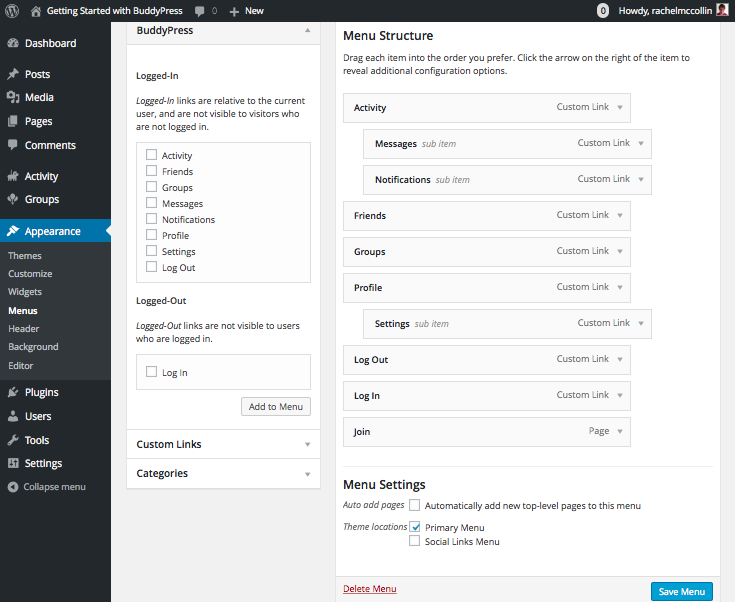Open Widgets submenu item
The width and height of the screenshot is (735, 602).
click(25, 292)
